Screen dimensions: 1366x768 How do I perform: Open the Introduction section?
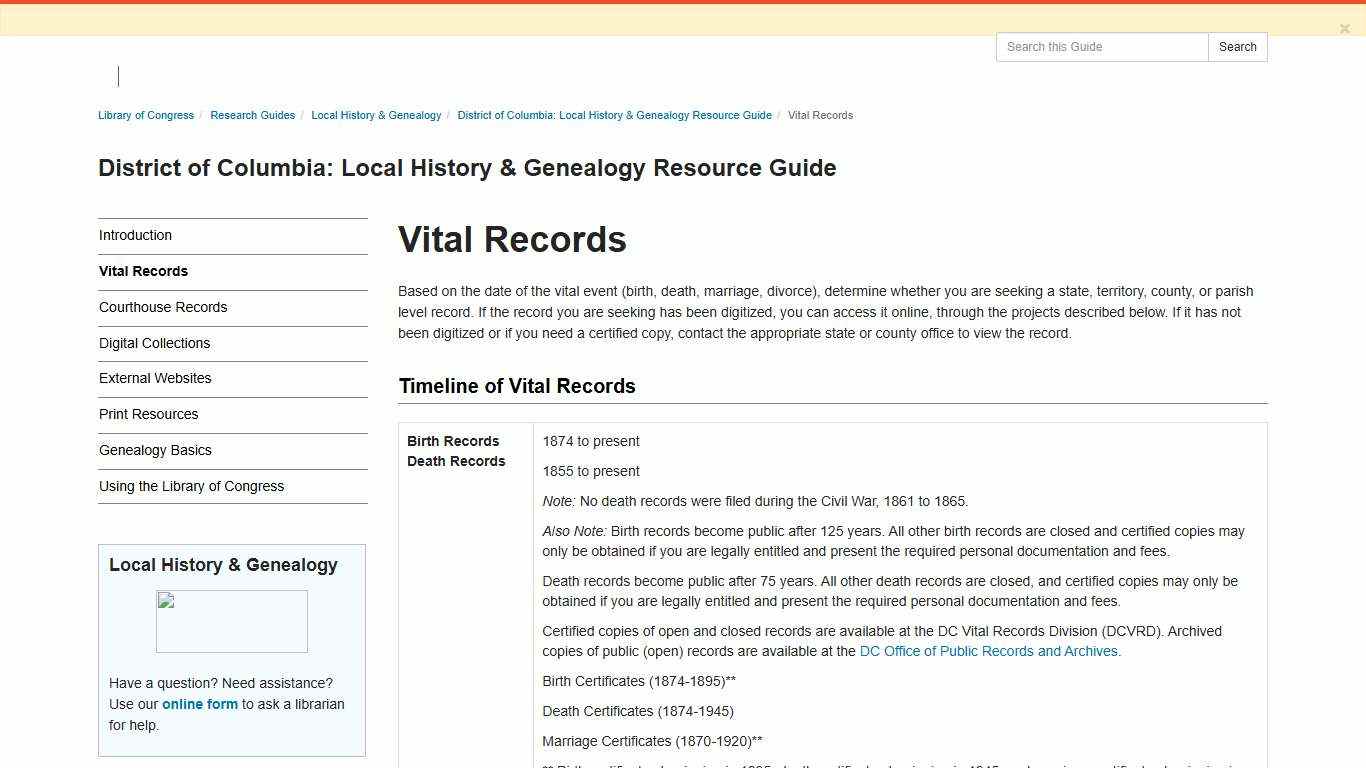(135, 235)
